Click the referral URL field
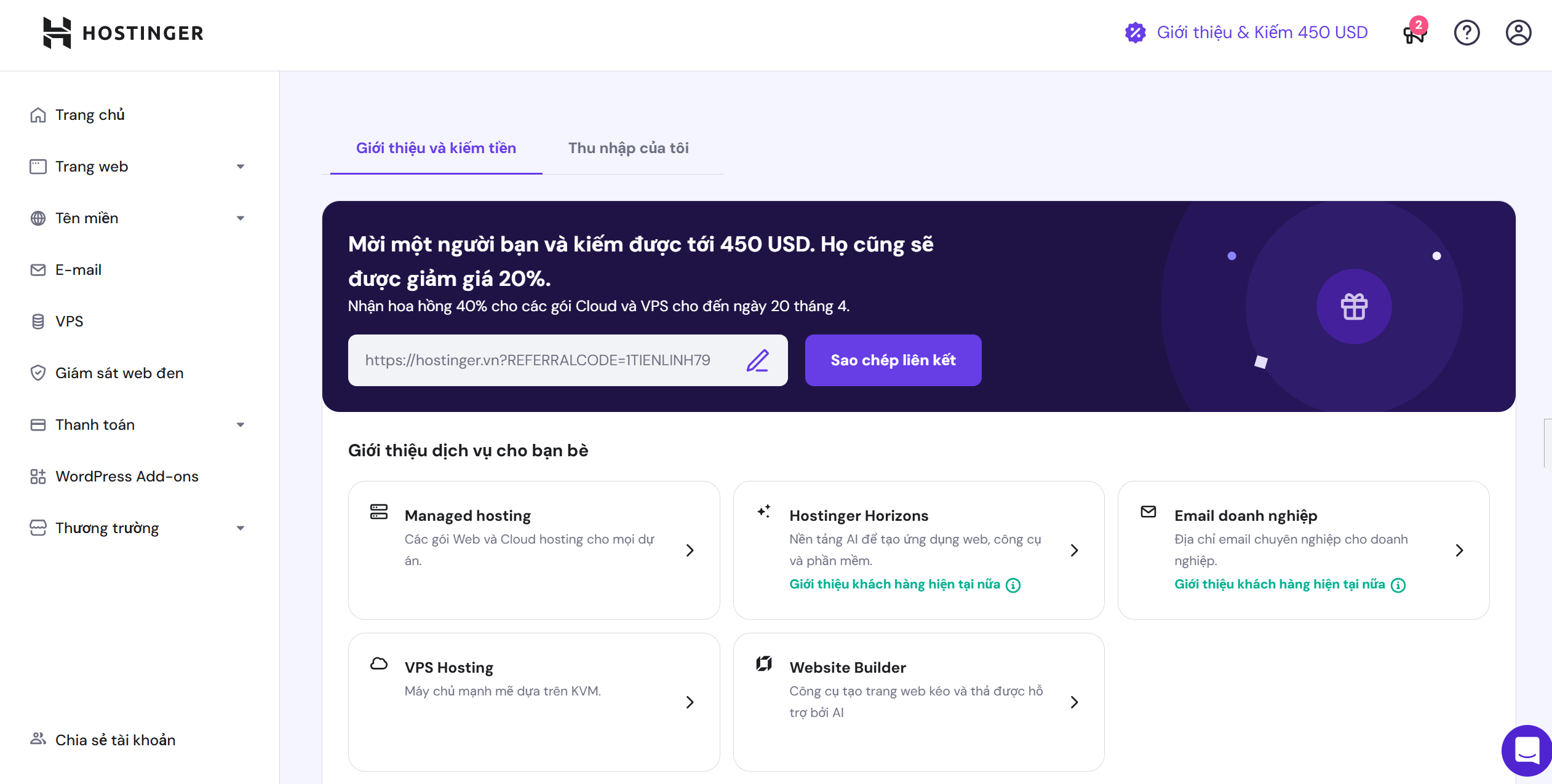The image size is (1552, 784). 568,360
